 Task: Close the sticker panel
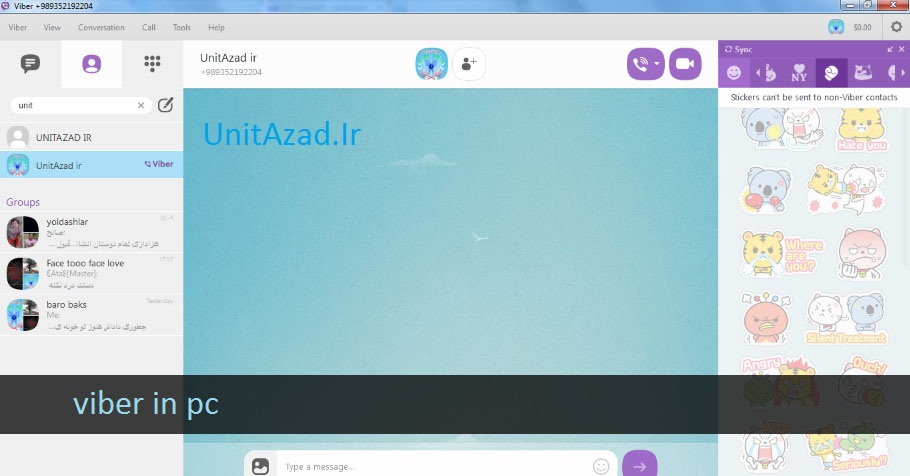click(901, 49)
